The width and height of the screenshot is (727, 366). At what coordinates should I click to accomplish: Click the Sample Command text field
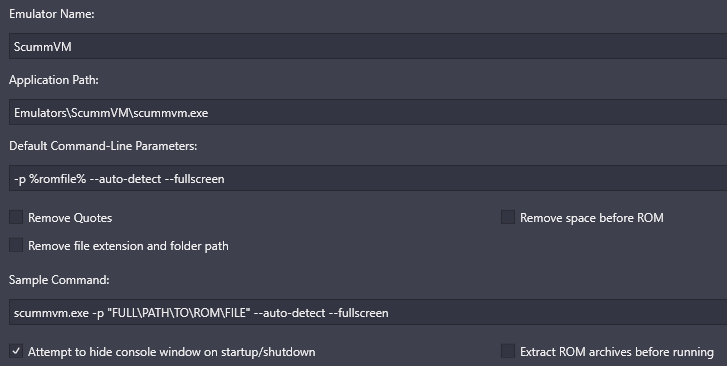368,312
